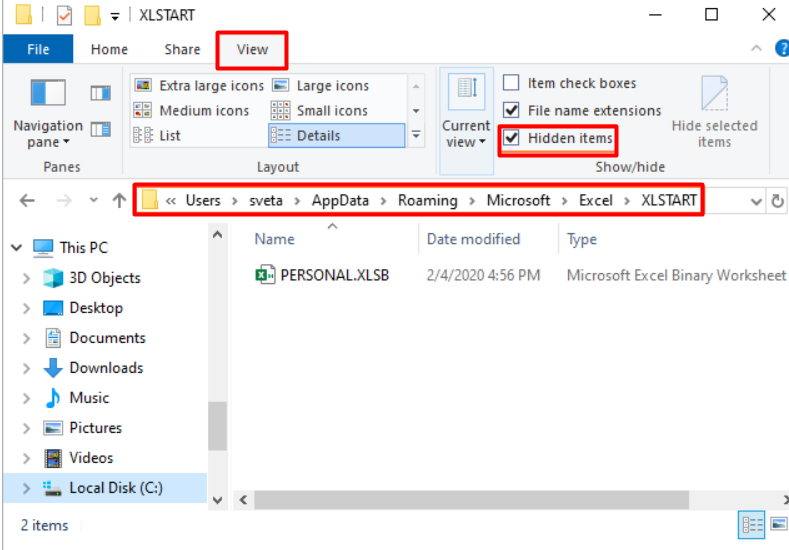Expand the Documents tree node

click(x=27, y=338)
